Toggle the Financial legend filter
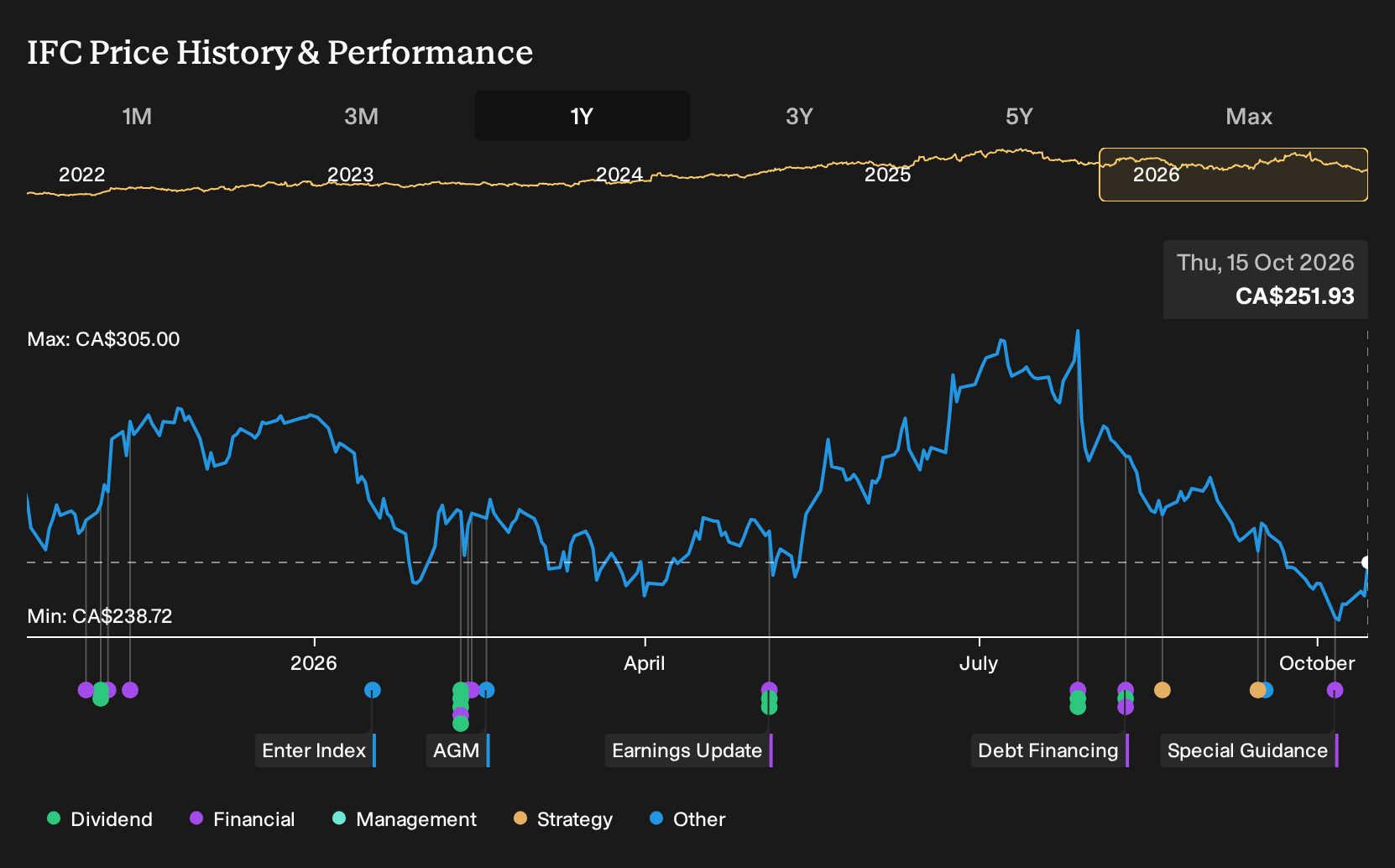The height and width of the screenshot is (868, 1395). tap(243, 819)
